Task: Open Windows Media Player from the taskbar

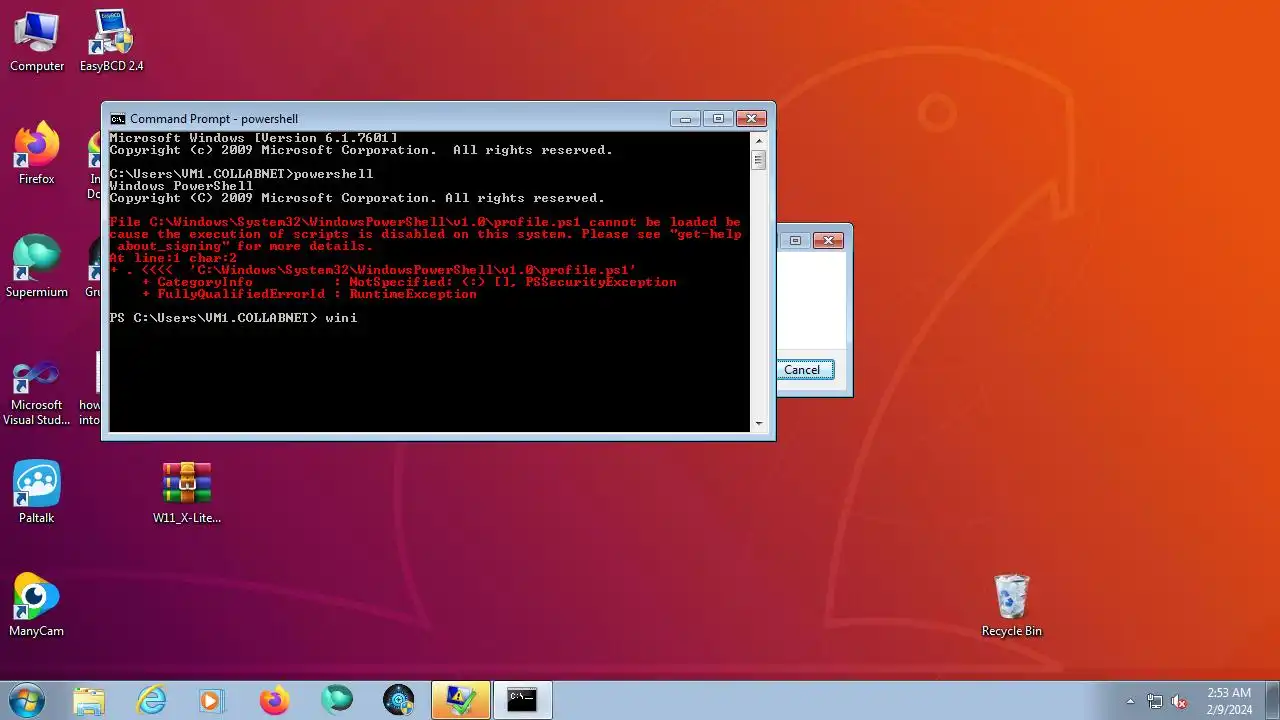Action: click(213, 700)
